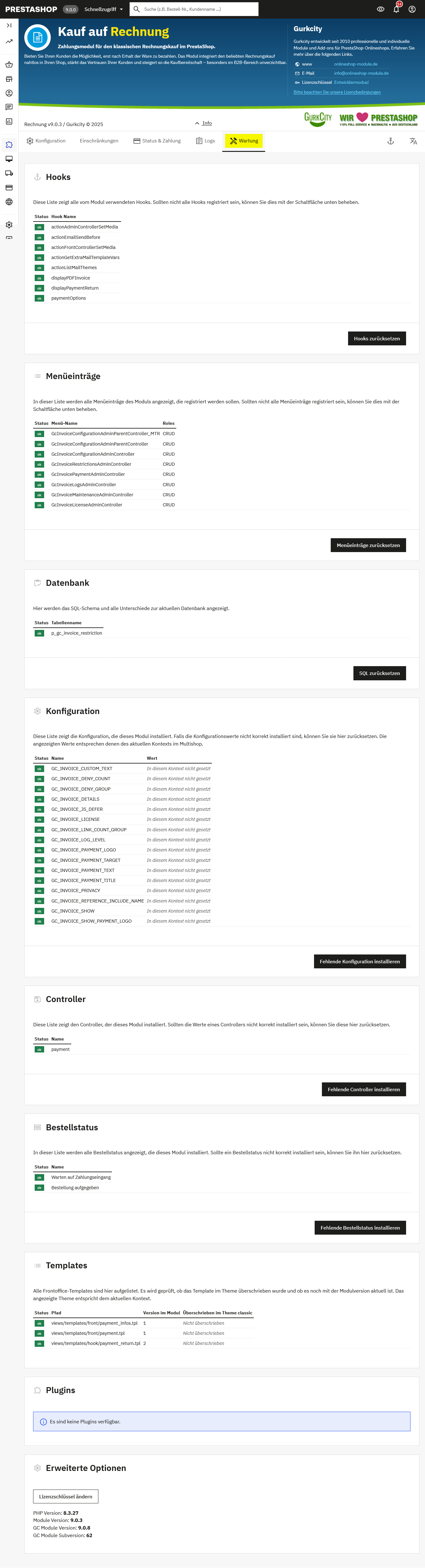425x1568 pixels.
Task: Open the globe International sidebar icon
Action: (9, 202)
